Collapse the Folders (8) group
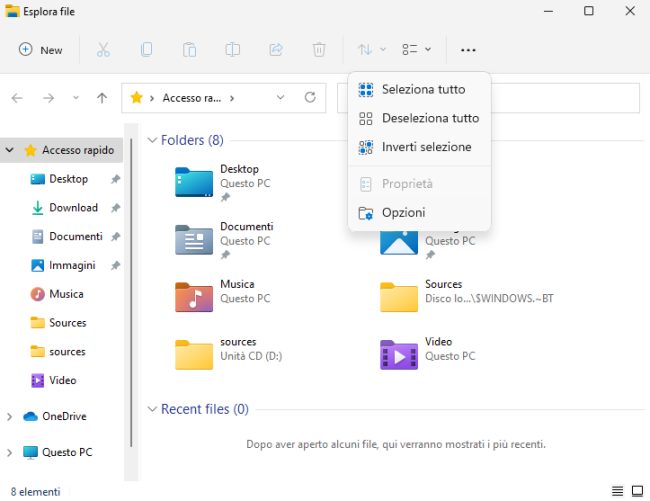 coord(152,140)
